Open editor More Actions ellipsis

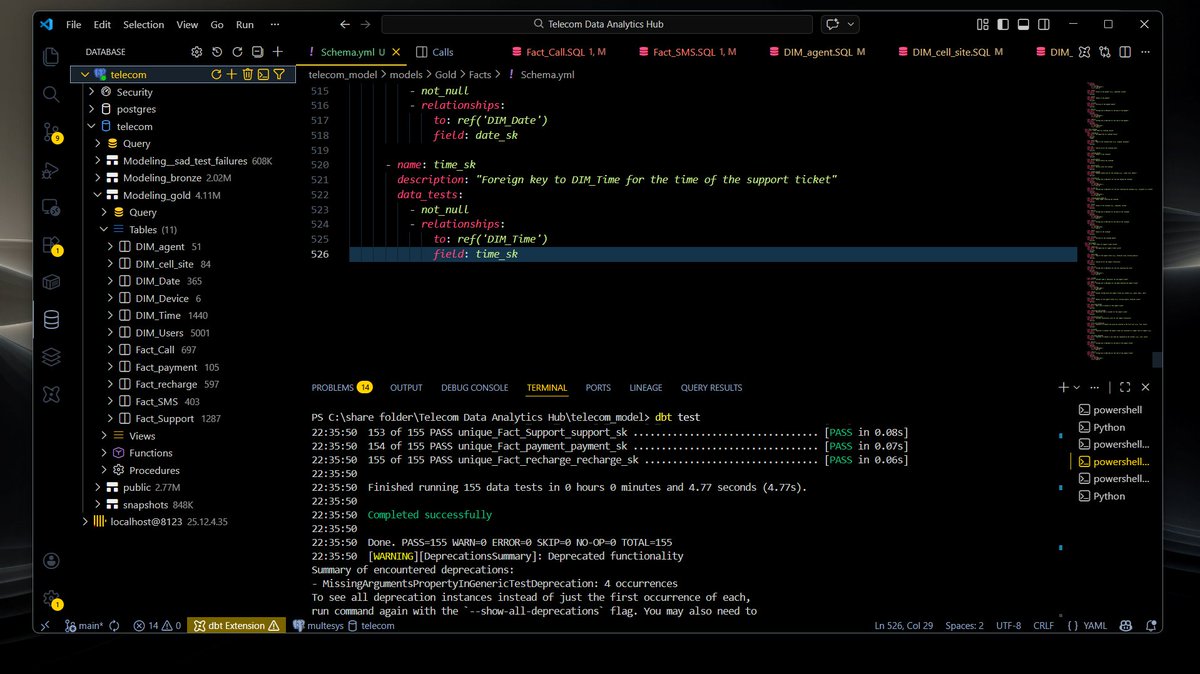point(1143,52)
